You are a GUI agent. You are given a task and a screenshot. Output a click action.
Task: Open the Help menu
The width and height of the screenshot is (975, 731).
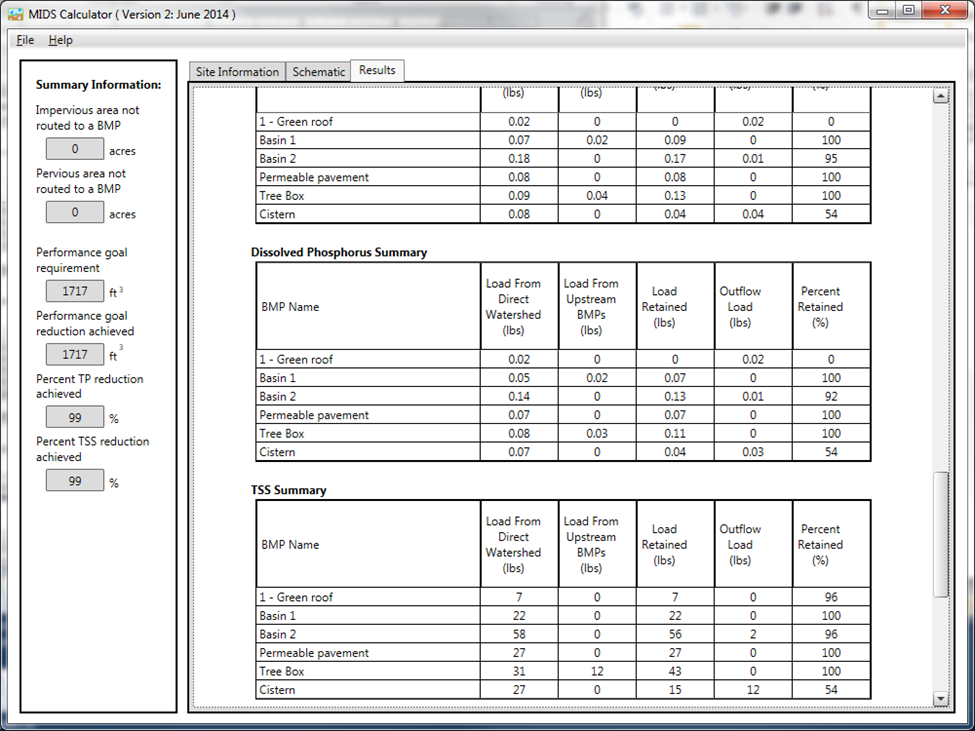61,40
